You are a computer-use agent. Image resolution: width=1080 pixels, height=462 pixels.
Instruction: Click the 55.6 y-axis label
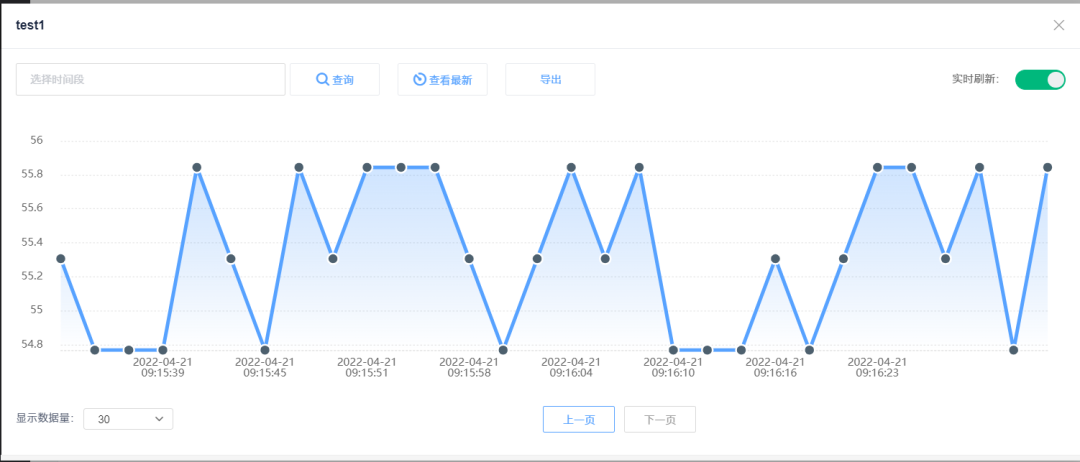32,208
